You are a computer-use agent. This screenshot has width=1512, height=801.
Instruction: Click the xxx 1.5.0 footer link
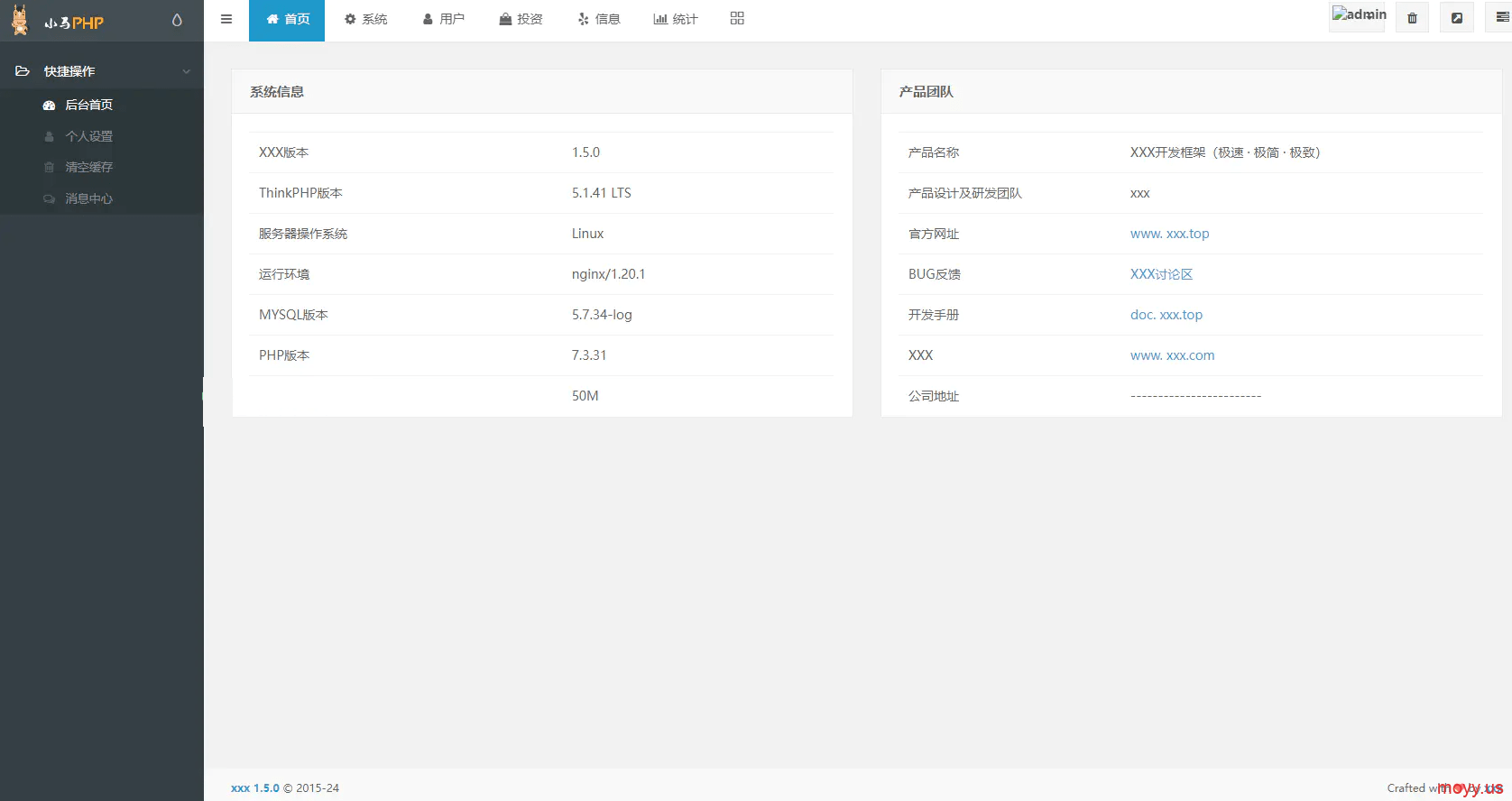[255, 788]
